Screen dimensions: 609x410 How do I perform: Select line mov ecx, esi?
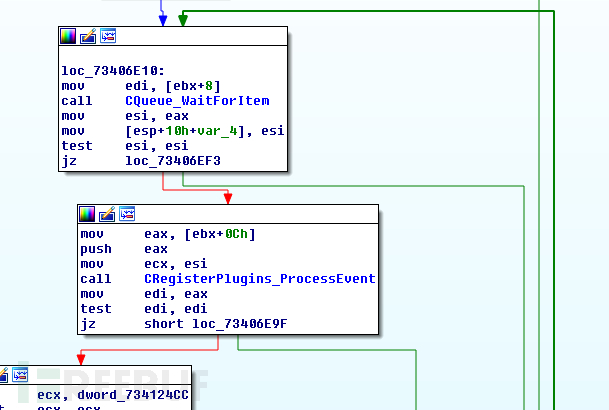pos(144,264)
